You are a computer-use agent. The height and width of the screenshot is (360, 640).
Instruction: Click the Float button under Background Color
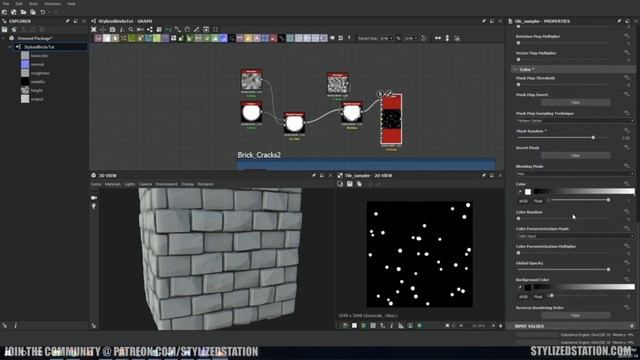538,297
